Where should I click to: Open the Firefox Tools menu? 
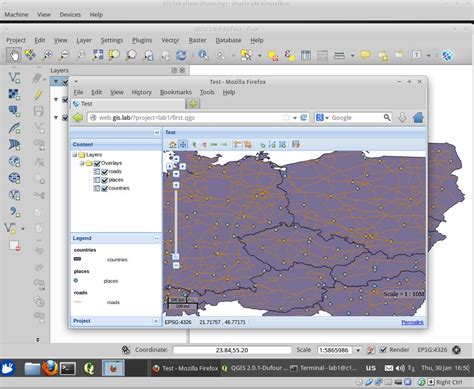point(207,92)
